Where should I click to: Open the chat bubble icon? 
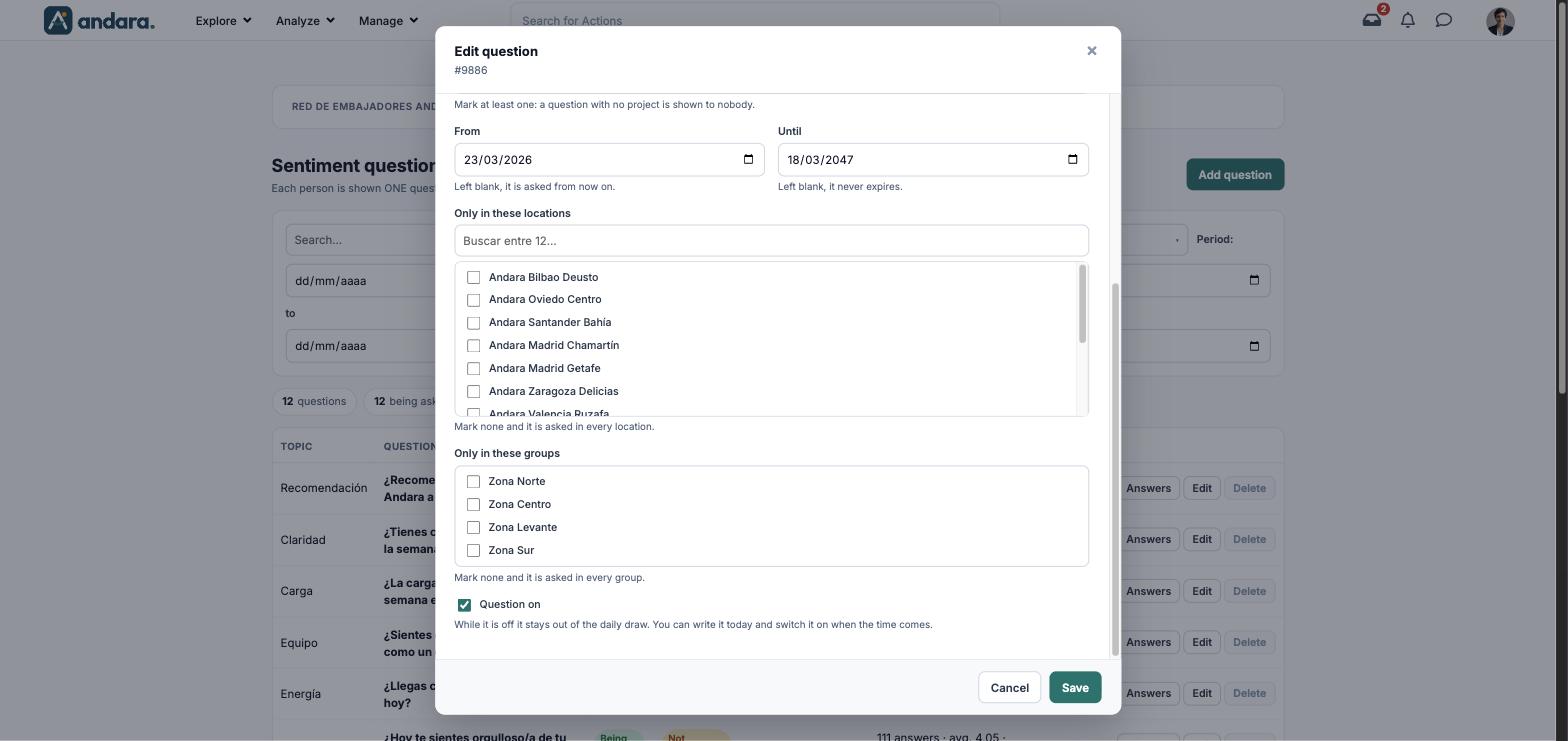point(1444,20)
